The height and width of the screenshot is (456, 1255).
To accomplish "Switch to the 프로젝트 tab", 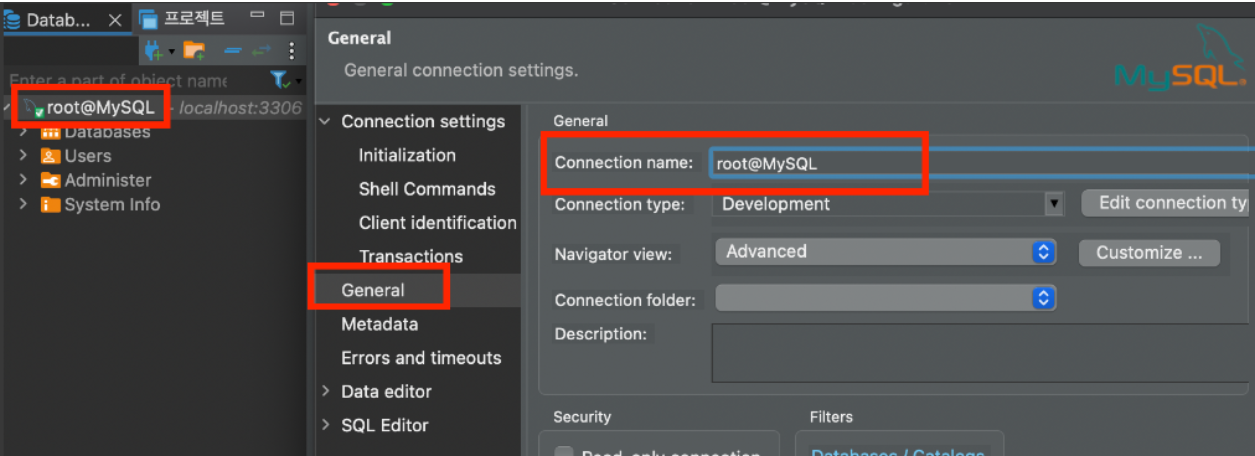I will click(182, 18).
